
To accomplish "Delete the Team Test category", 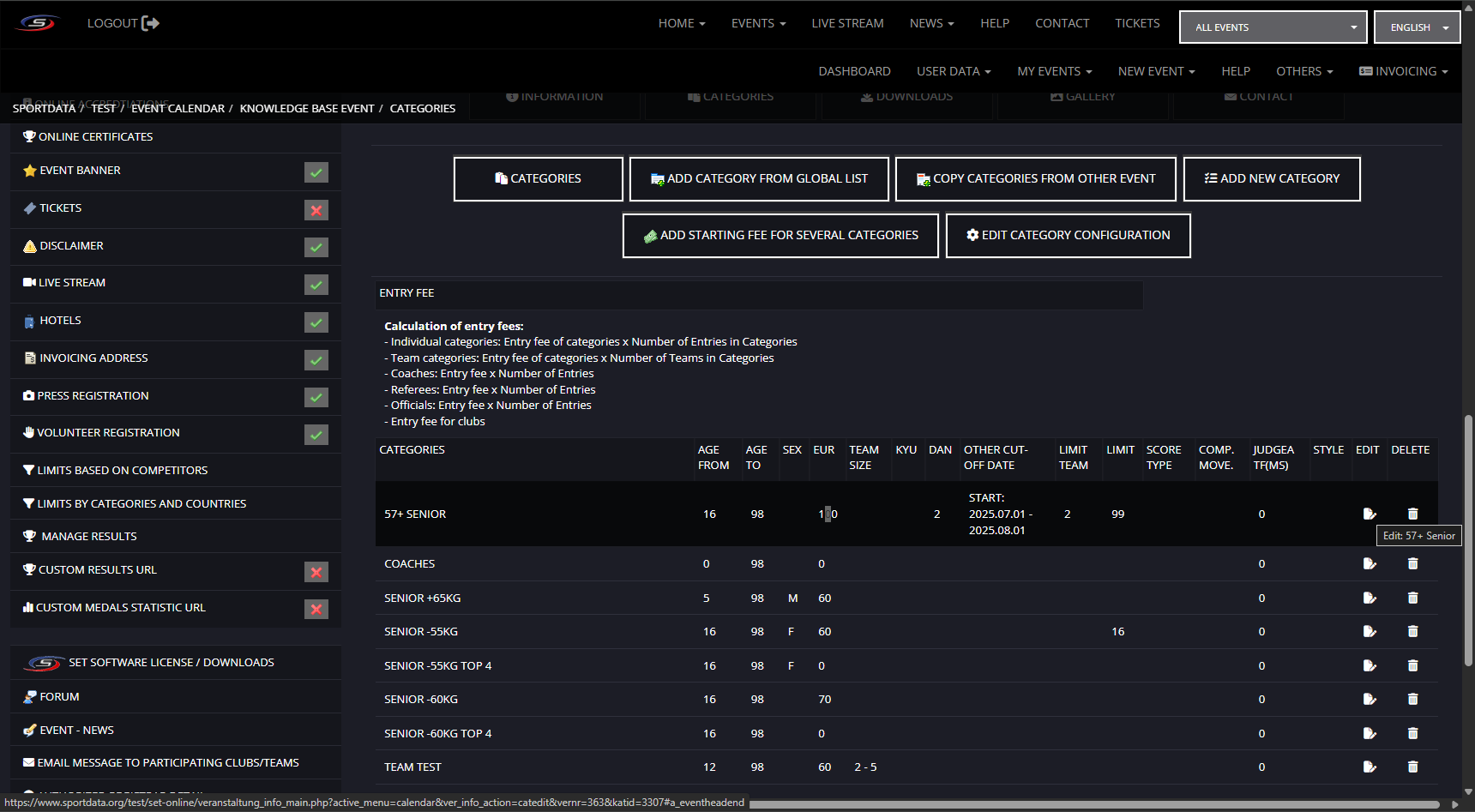I will [x=1412, y=767].
